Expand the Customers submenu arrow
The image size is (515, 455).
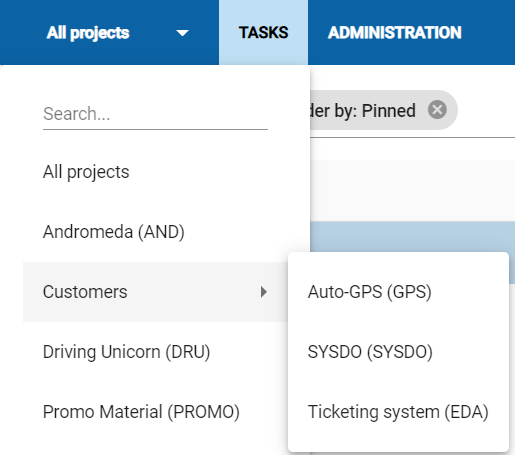264,292
